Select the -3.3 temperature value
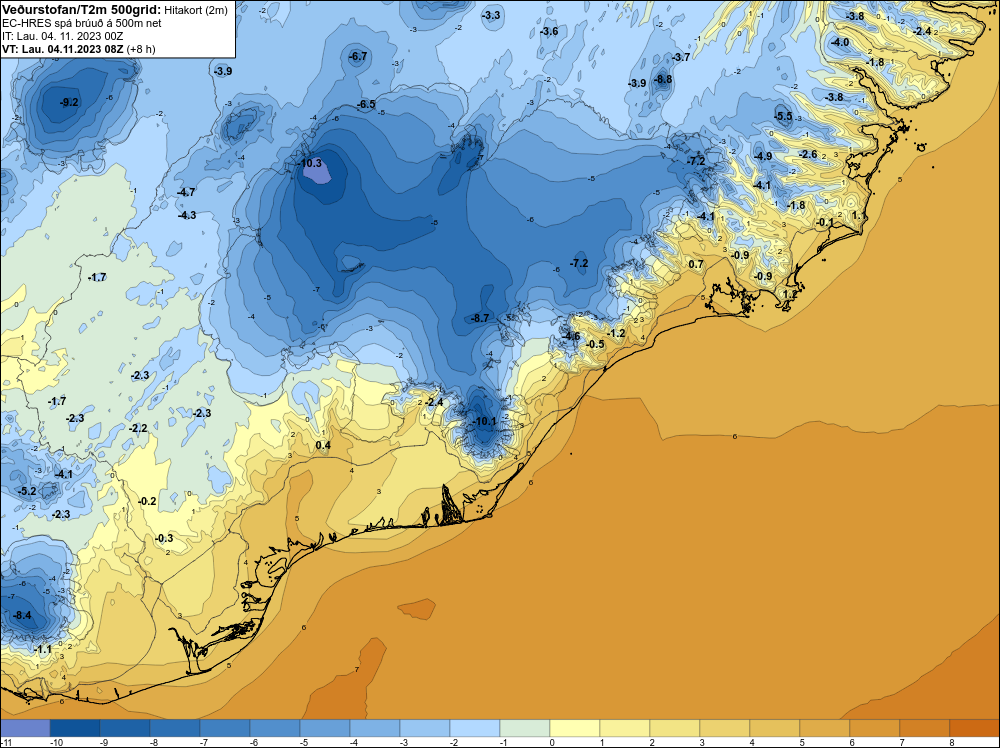Image resolution: width=1000 pixels, height=748 pixels. 491,15
